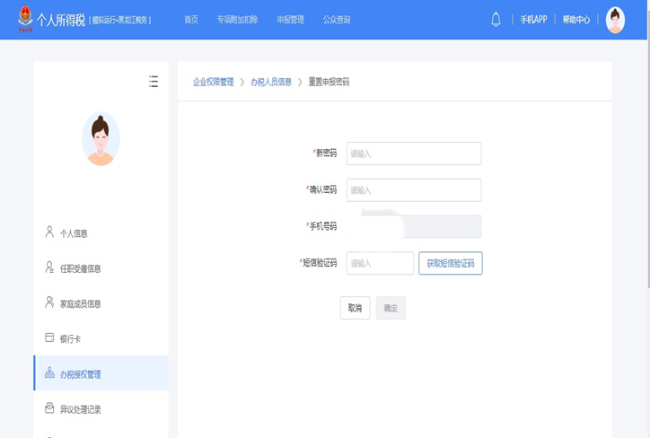
Task: Click the large profile avatar in sidebar
Action: pos(100,139)
